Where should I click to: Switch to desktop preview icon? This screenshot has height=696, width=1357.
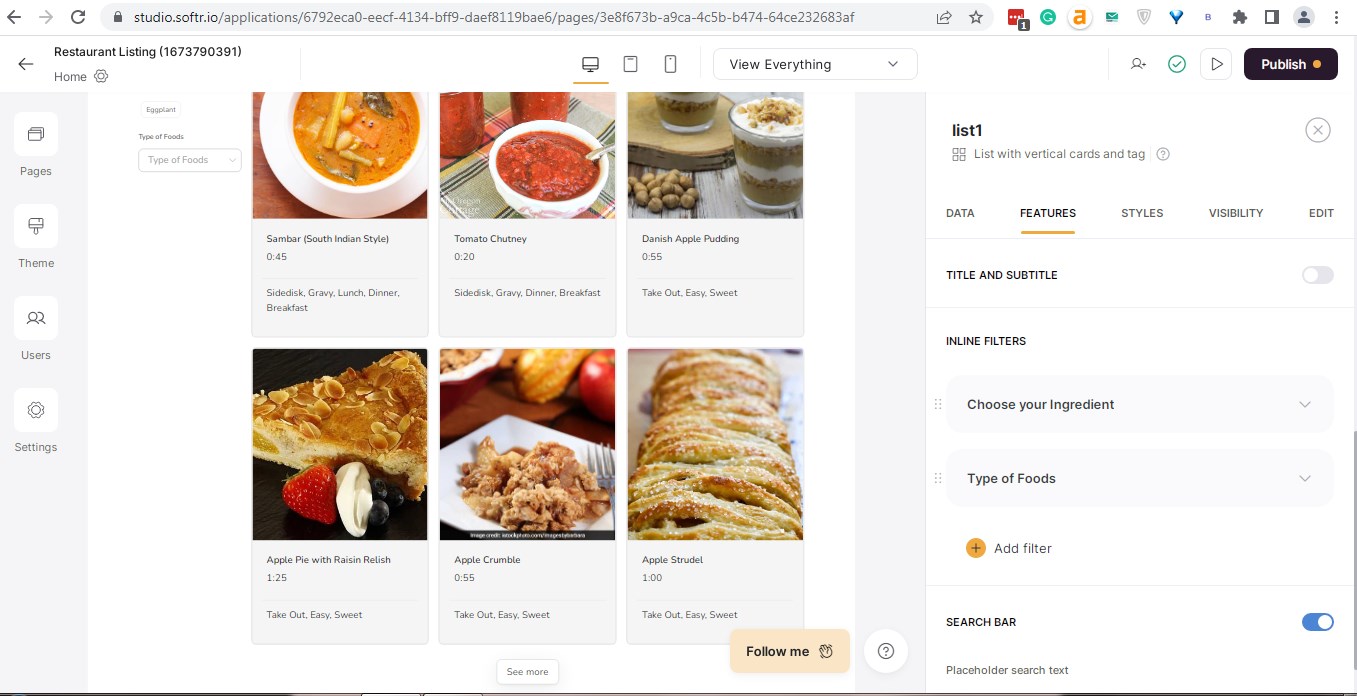(x=591, y=64)
